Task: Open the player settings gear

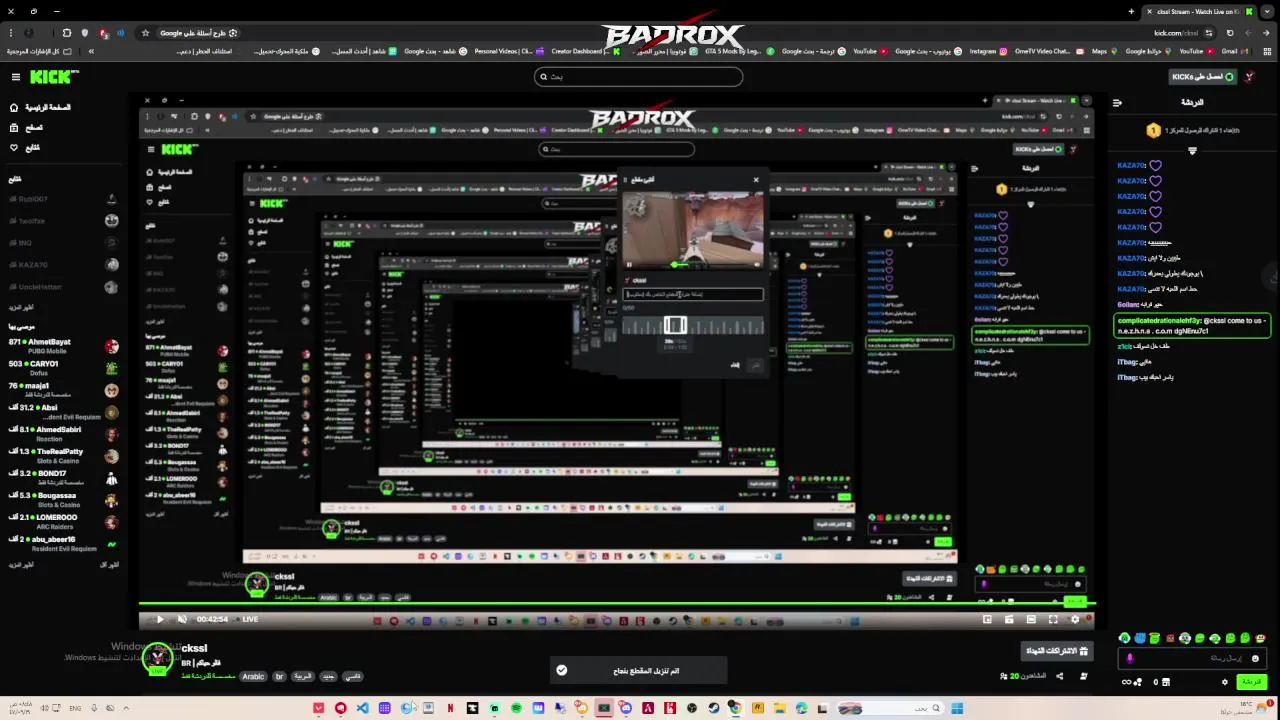Action: pos(1075,619)
